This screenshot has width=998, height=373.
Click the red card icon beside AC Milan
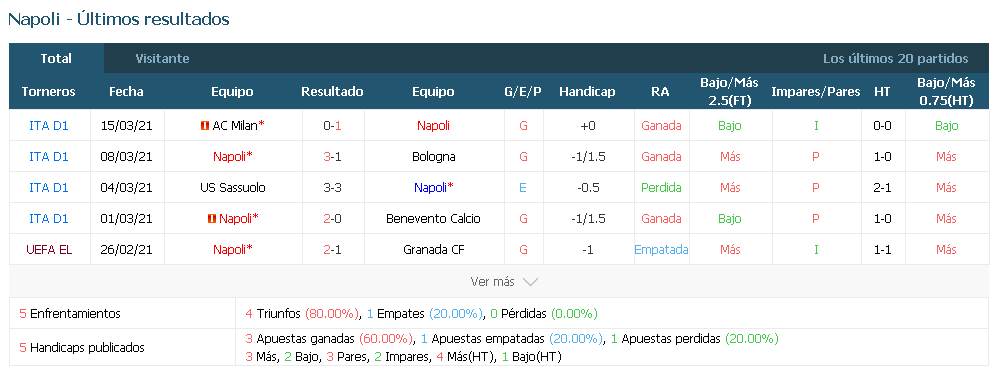click(204, 126)
